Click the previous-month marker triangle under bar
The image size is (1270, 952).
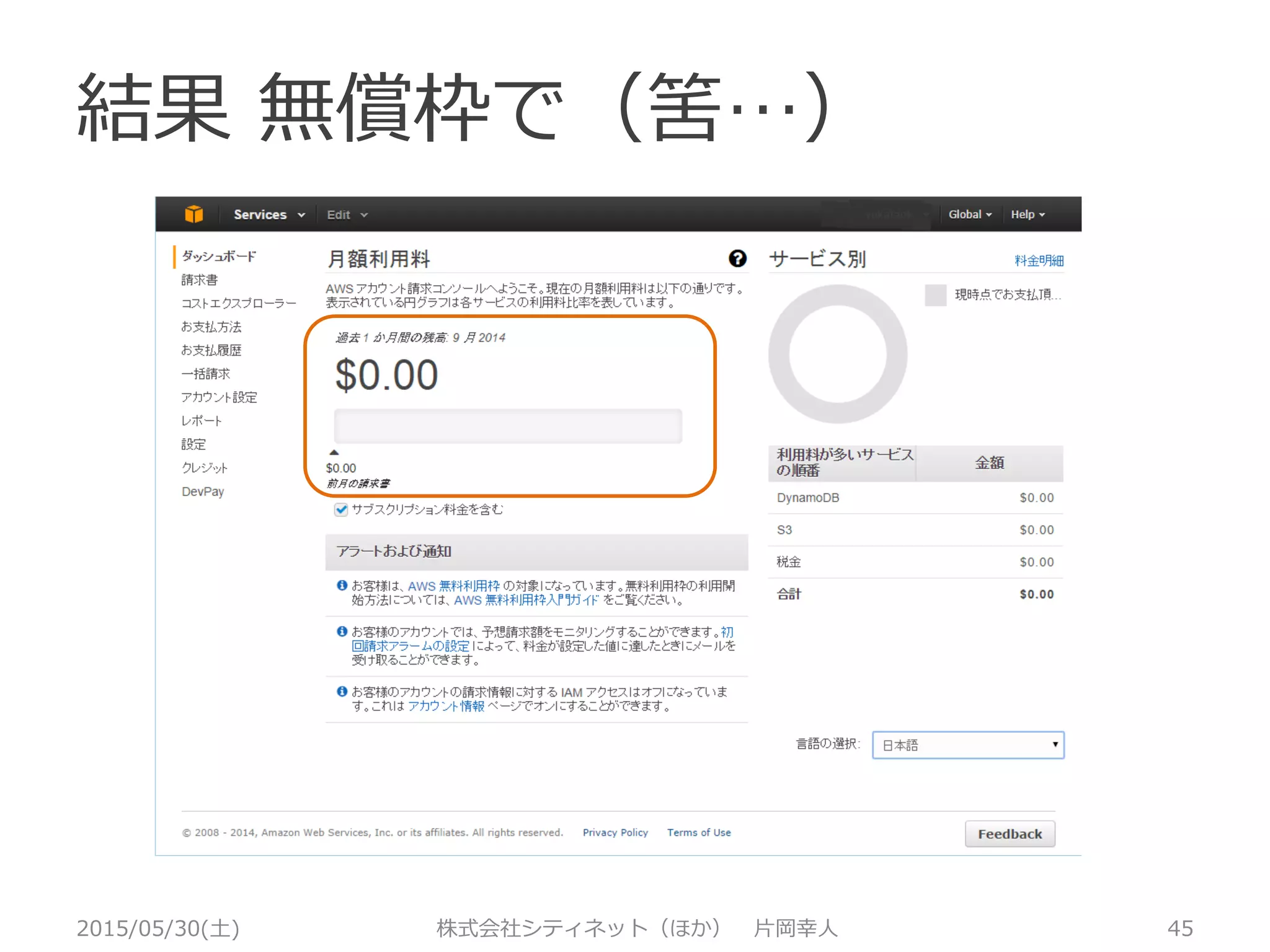334,452
